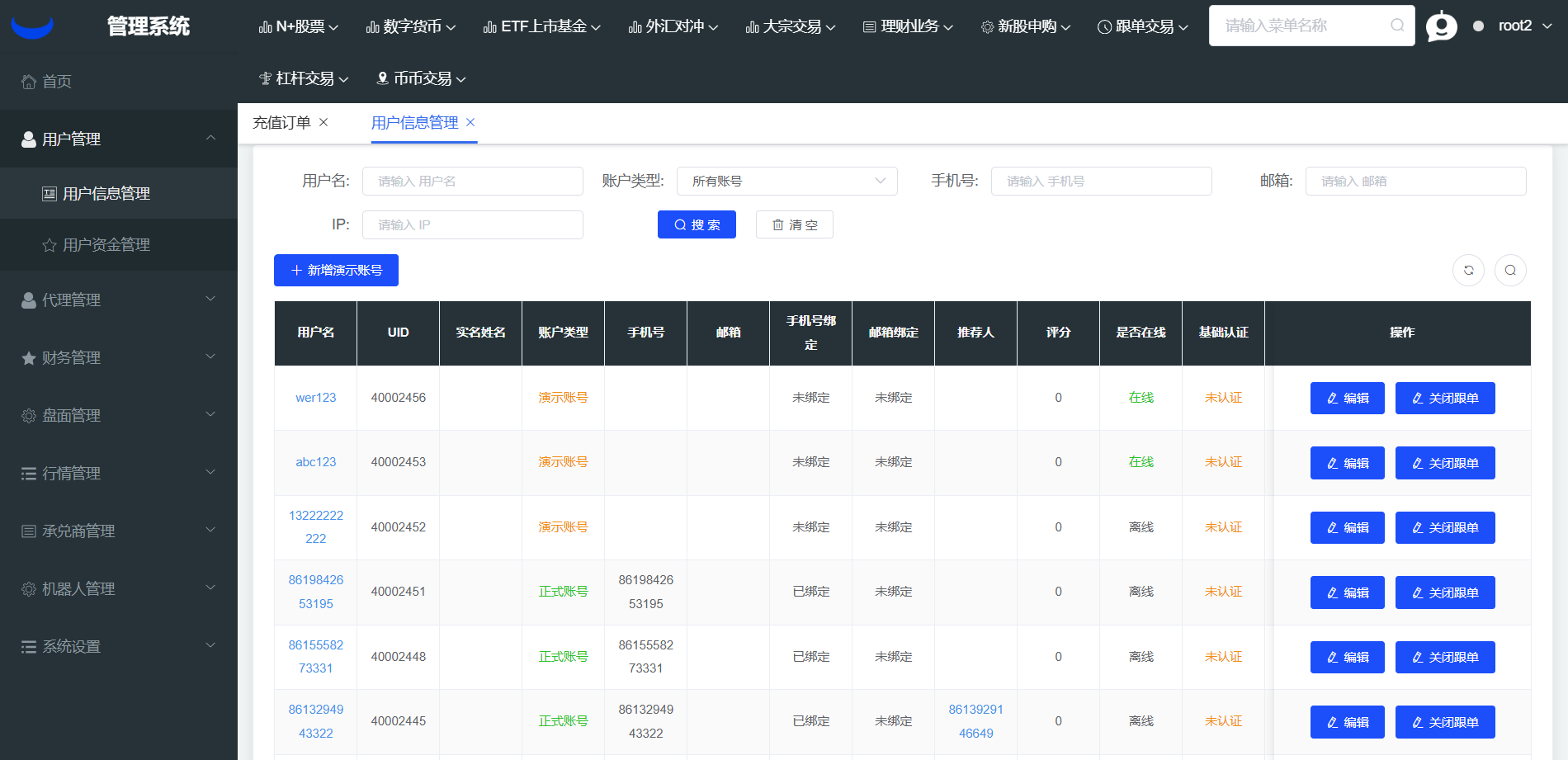Click the 账户类型 column header
The width and height of the screenshot is (1568, 760).
[563, 333]
